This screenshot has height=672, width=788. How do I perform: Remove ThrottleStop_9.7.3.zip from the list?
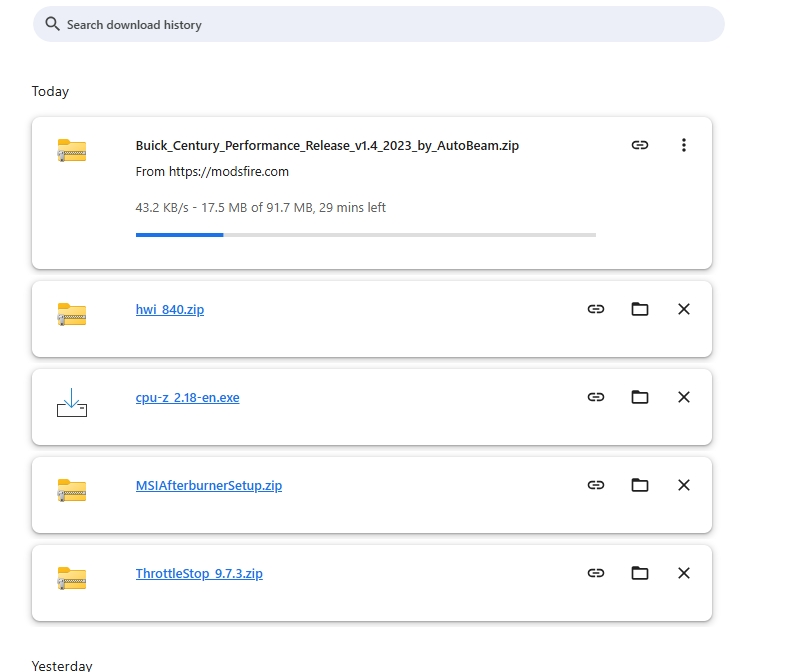pos(683,573)
